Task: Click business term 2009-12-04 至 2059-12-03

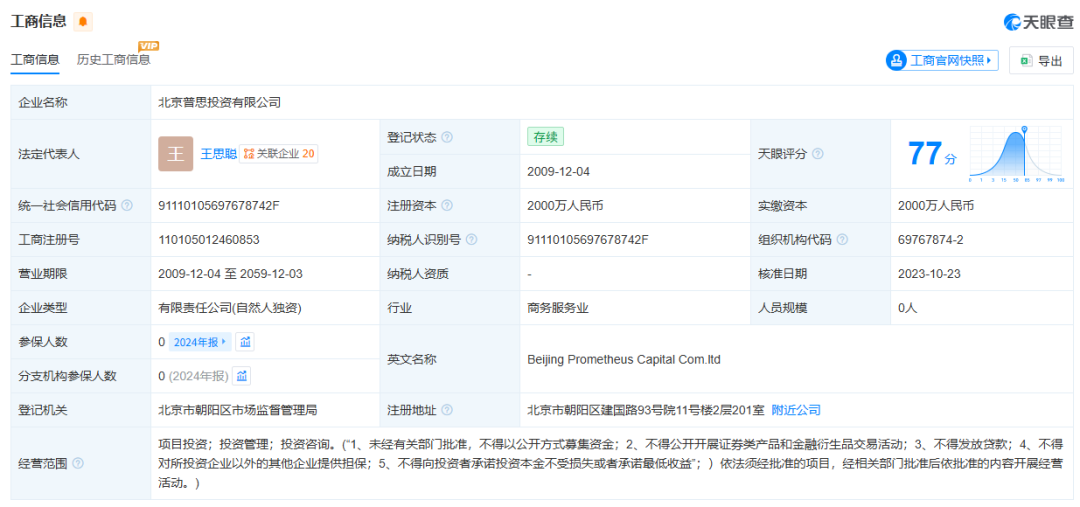Action: tap(230, 273)
